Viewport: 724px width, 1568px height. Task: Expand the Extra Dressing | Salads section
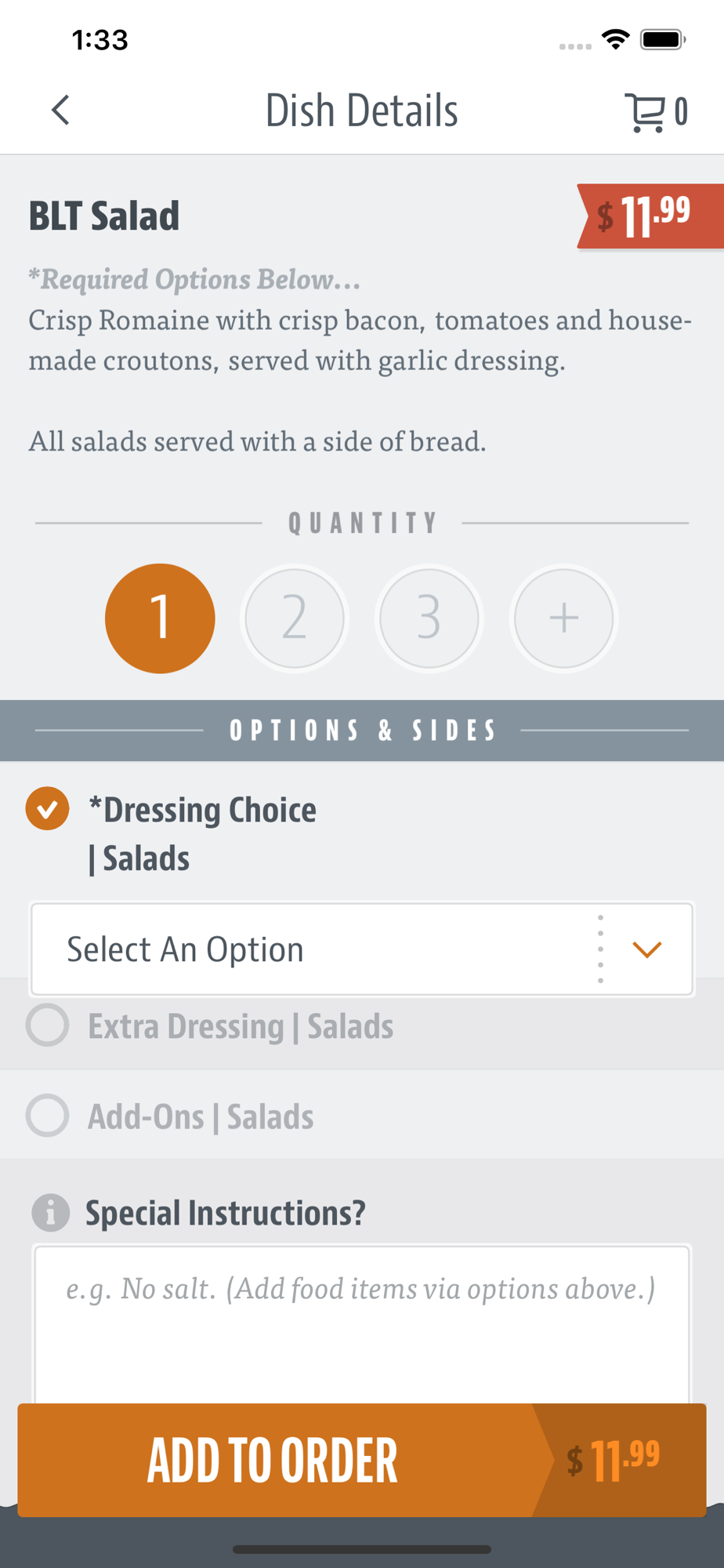pyautogui.click(x=241, y=1026)
